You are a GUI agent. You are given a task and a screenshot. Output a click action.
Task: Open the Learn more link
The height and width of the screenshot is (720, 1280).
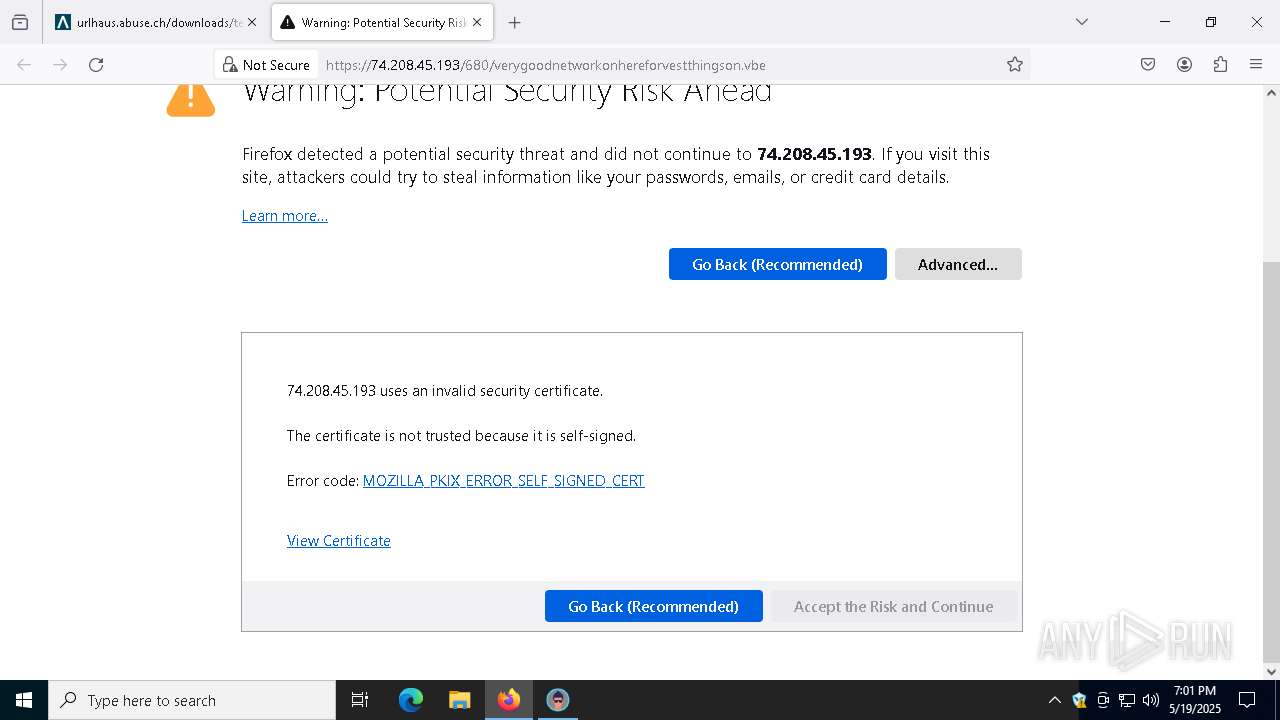click(x=284, y=216)
